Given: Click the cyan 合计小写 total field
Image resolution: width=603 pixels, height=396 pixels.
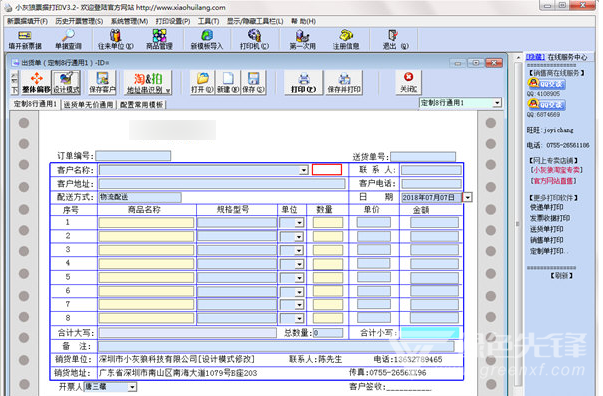Looking at the screenshot, I should pos(430,333).
